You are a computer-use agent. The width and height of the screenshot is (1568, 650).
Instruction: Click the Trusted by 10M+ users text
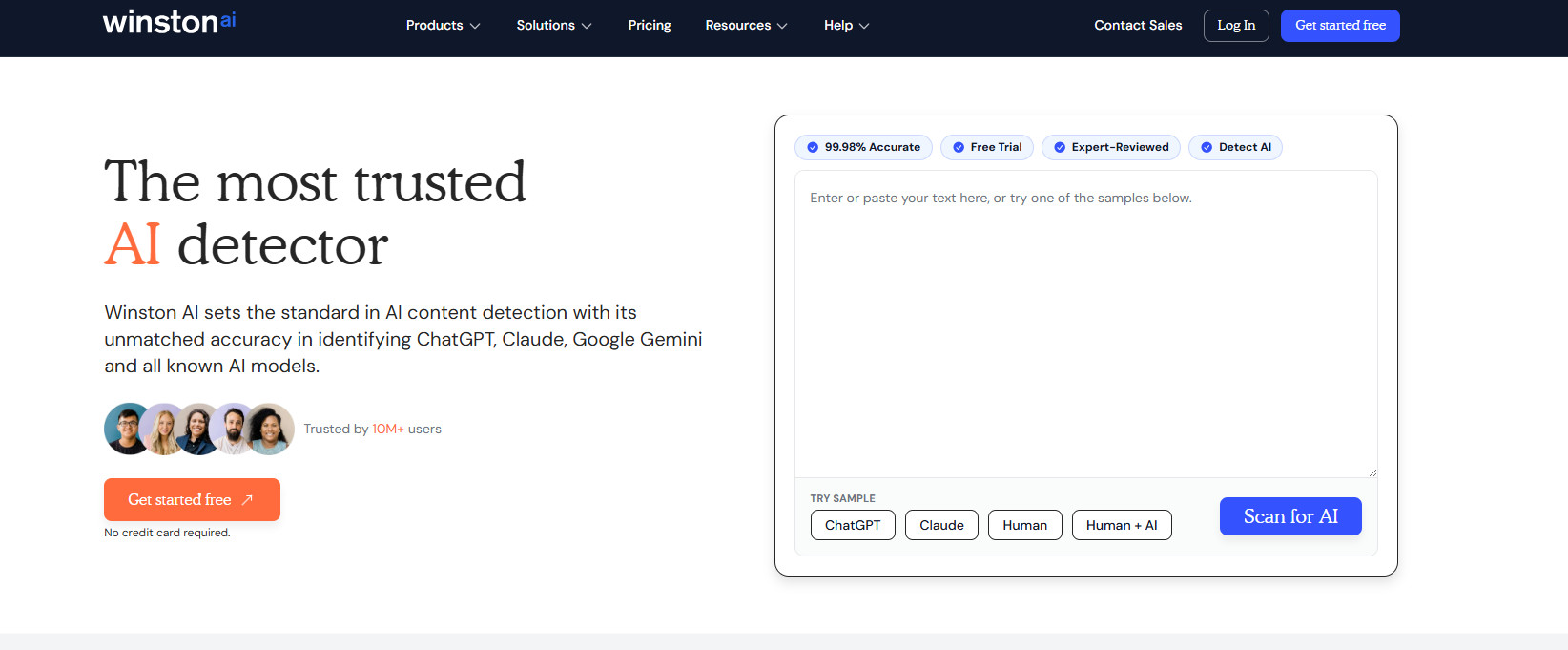372,429
